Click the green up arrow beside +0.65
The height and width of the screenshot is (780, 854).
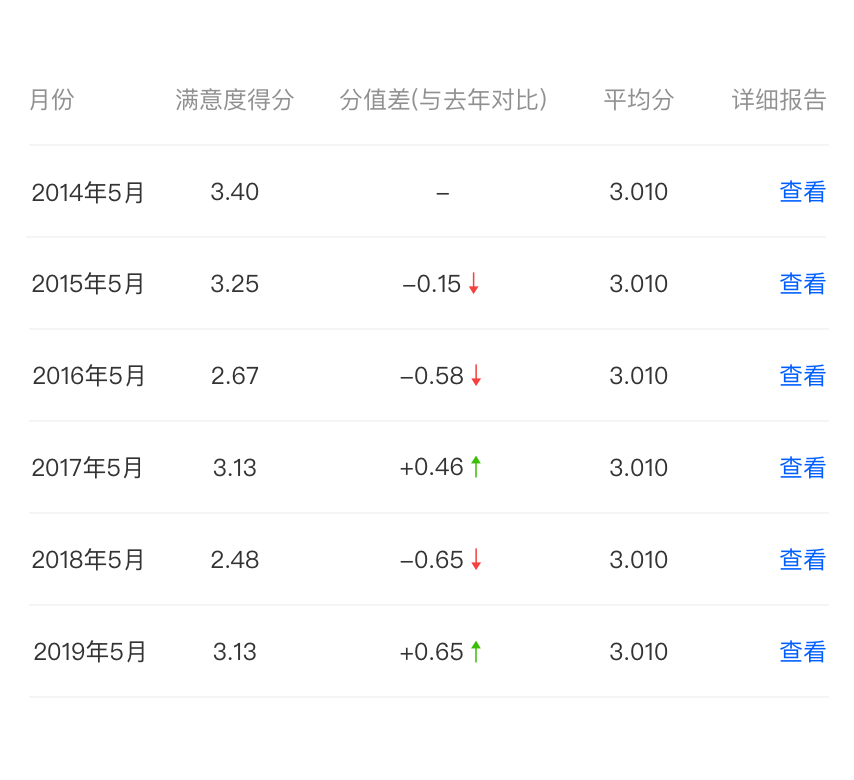point(475,651)
